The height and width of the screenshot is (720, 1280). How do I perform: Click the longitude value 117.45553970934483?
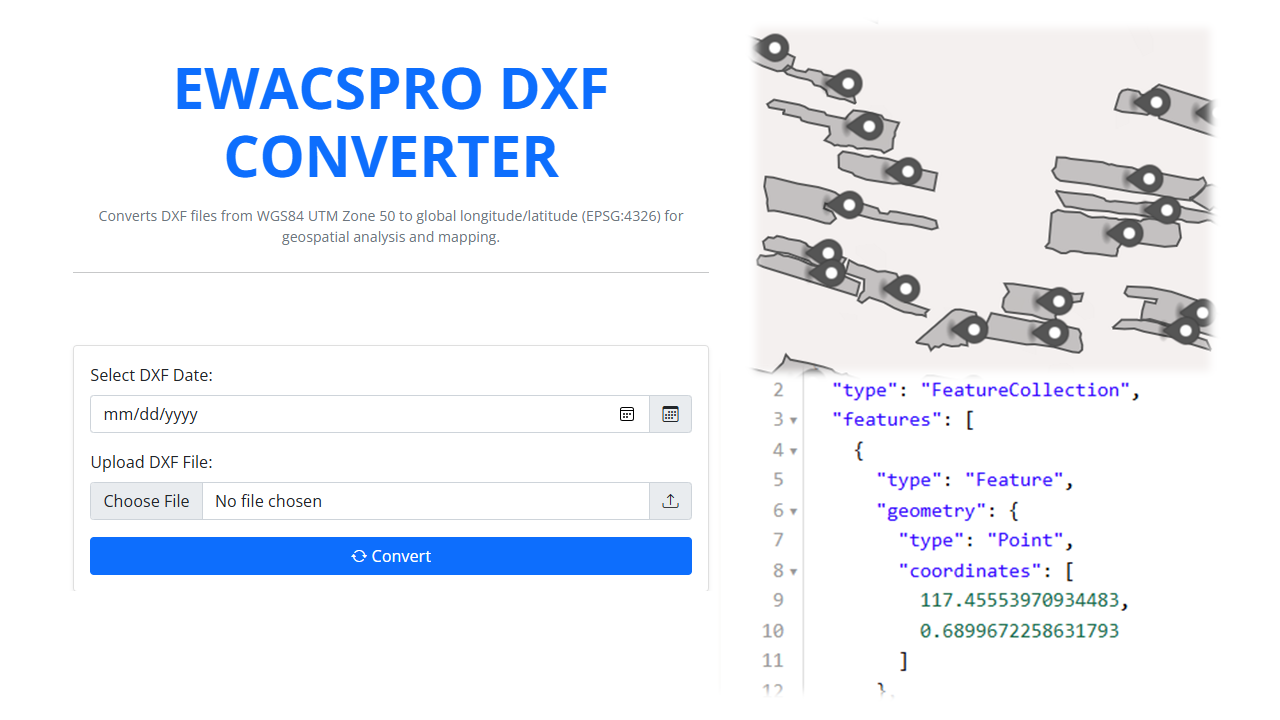[1025, 600]
